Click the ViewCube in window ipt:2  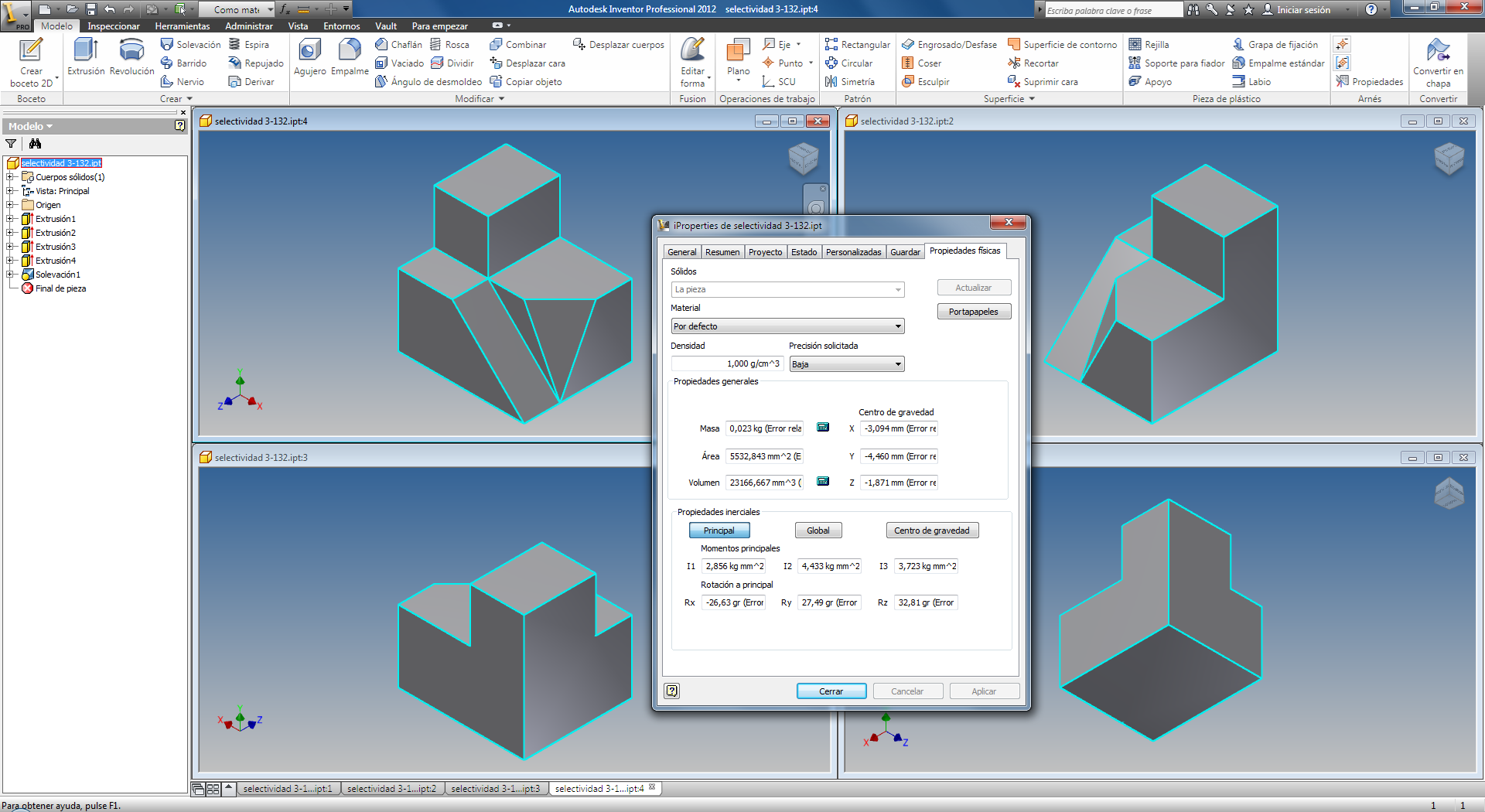(1449, 159)
